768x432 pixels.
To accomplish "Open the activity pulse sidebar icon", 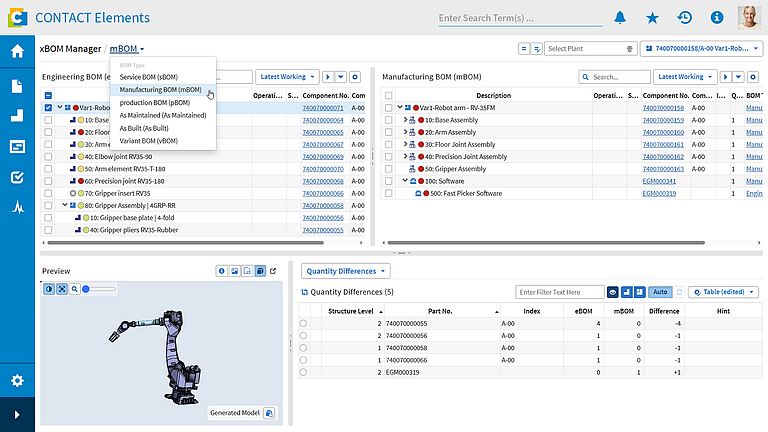I will (18, 208).
